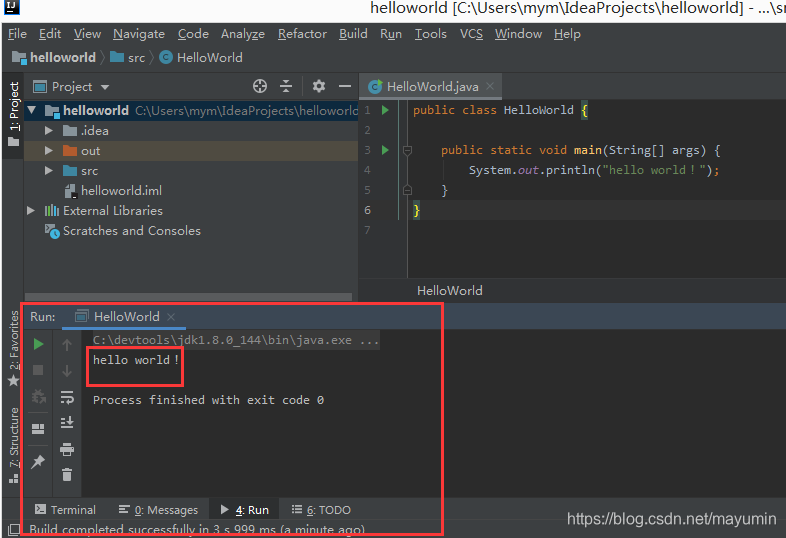Open the View menu

pos(87,34)
